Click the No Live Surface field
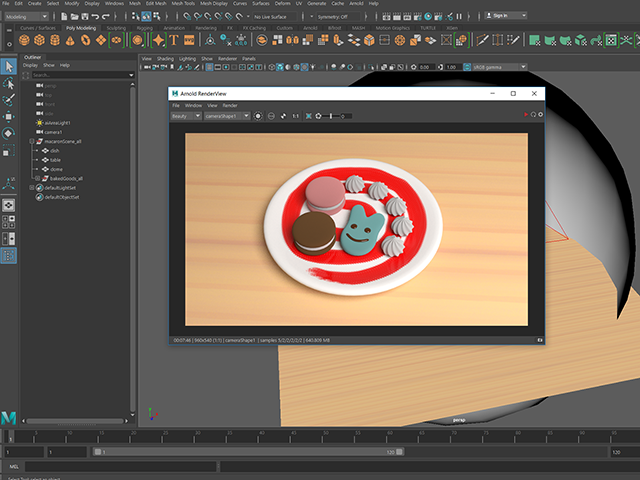Image resolution: width=640 pixels, height=480 pixels. tap(276, 17)
